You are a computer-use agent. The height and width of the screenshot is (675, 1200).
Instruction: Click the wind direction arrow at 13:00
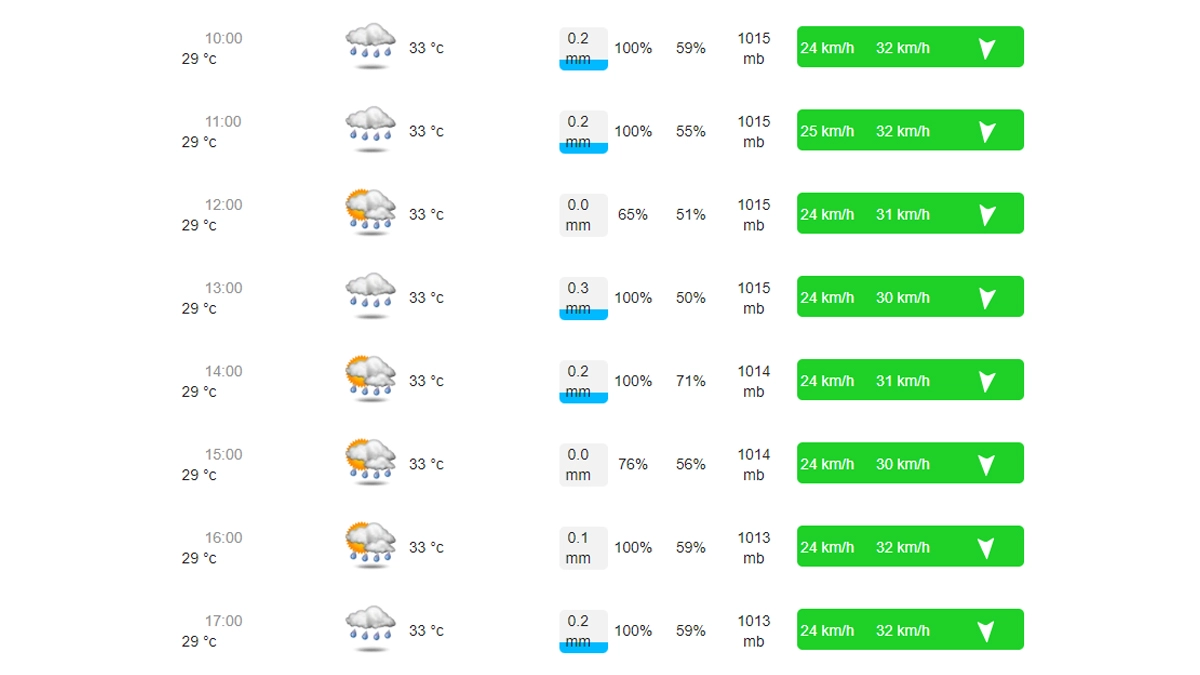click(986, 298)
